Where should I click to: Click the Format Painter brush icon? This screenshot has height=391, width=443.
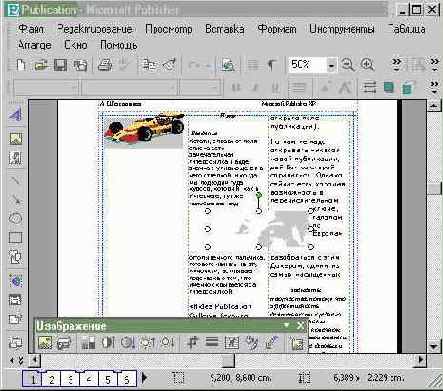tap(169, 65)
